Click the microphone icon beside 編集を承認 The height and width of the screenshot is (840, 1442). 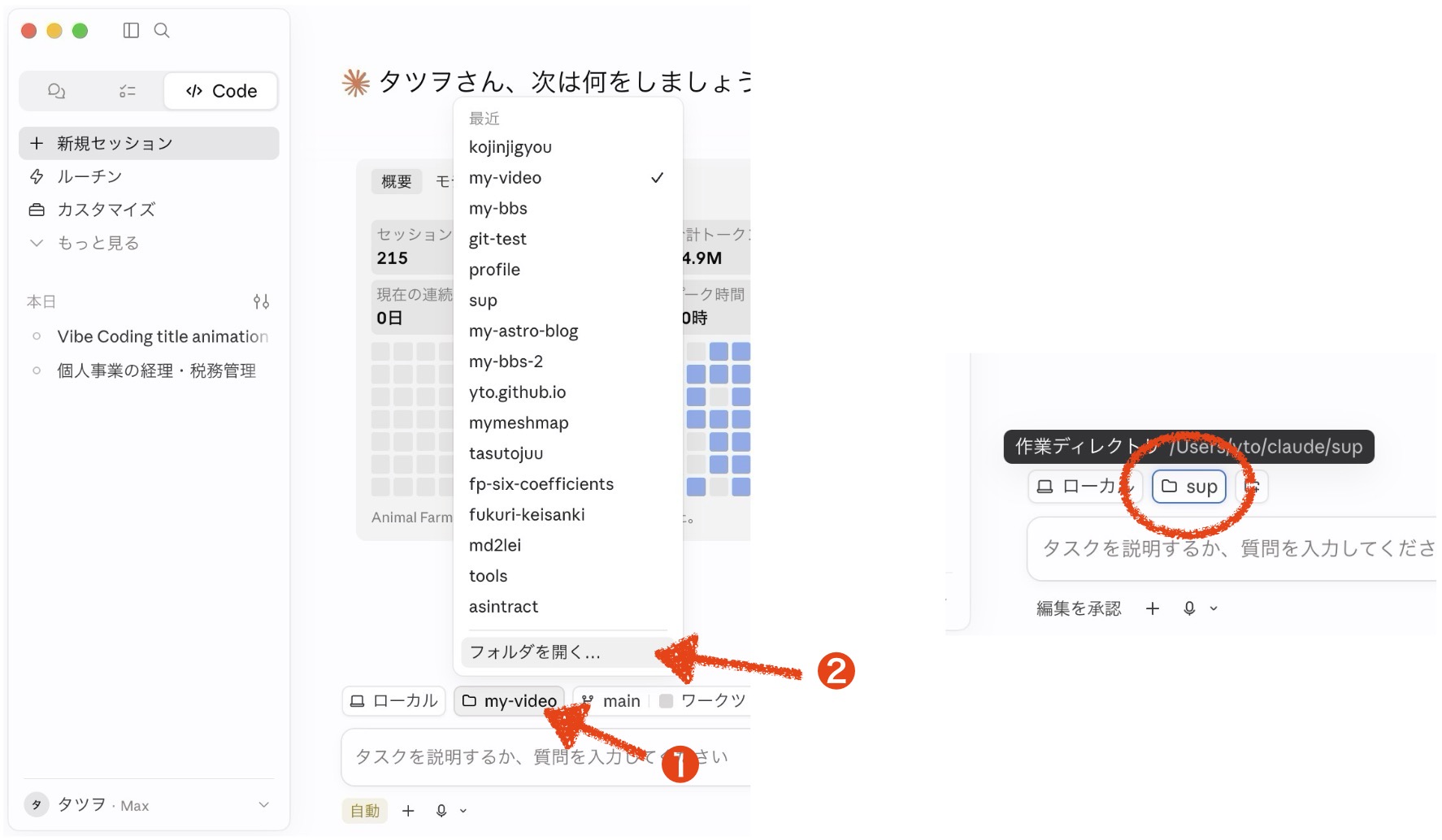1189,608
